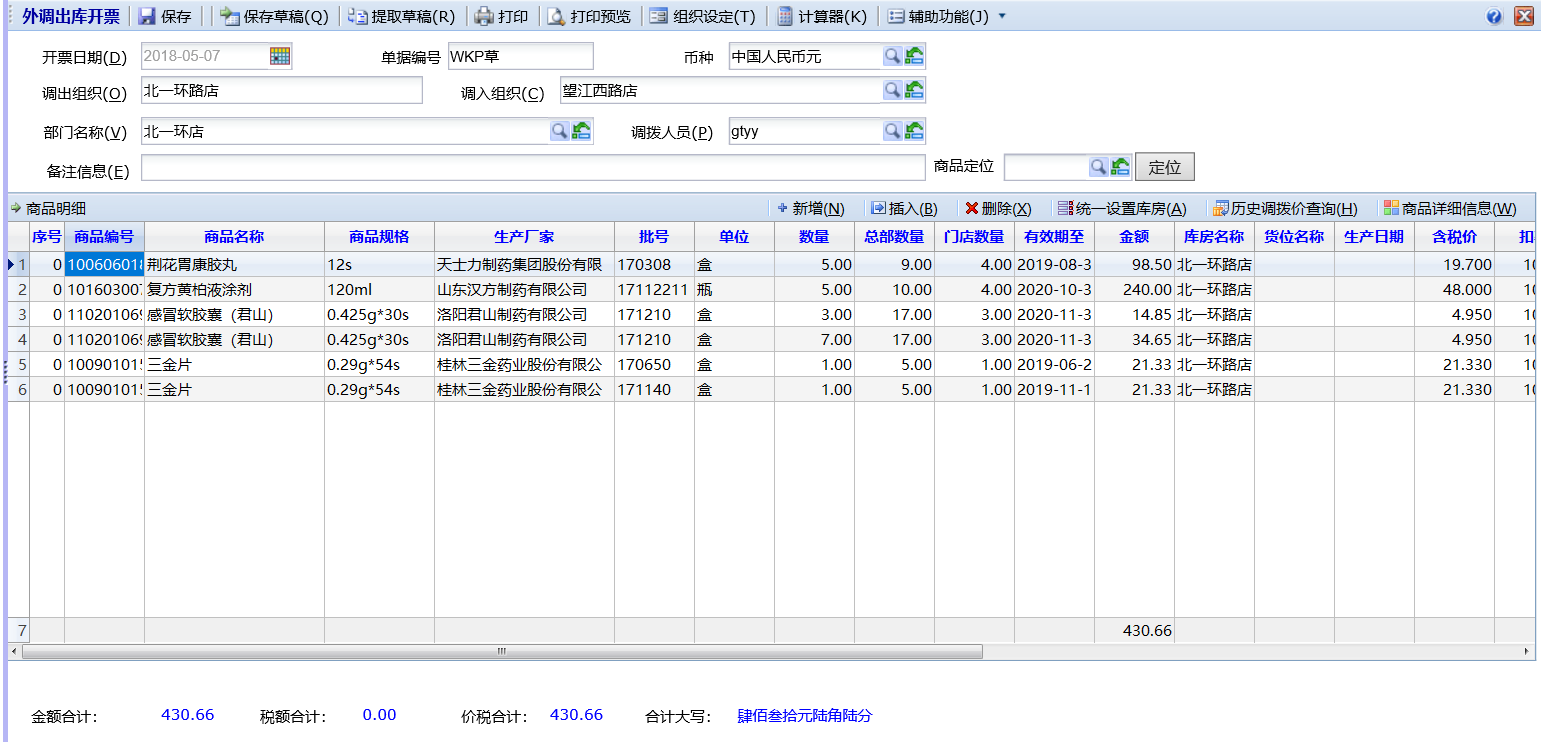Click magnifier search icon in 部门名称 field
The height and width of the screenshot is (742, 1559).
coord(560,130)
